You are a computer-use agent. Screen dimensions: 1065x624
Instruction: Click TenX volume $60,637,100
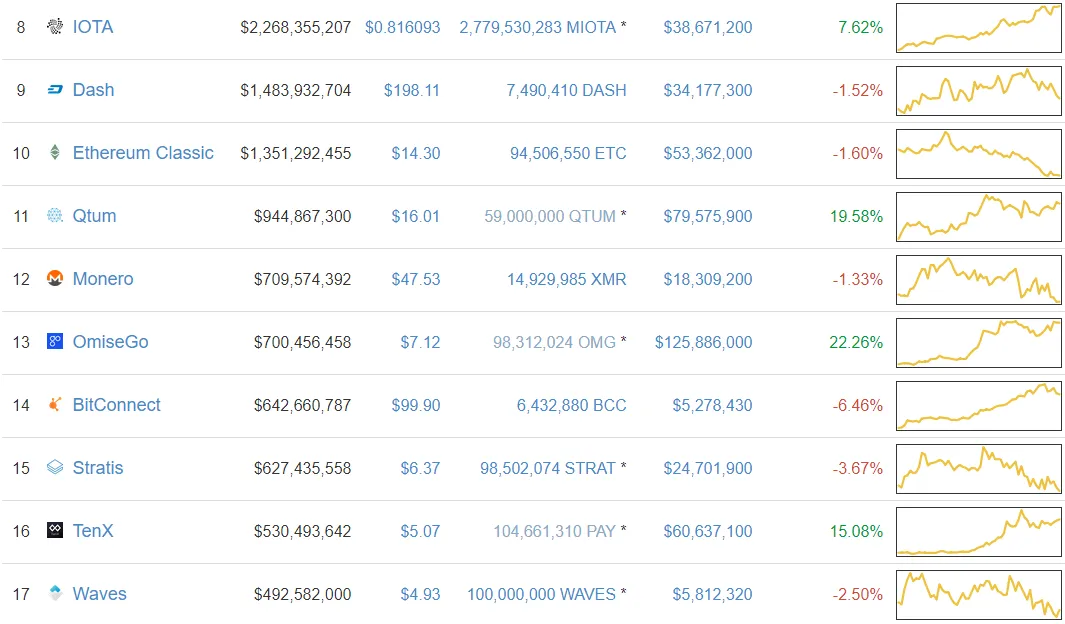708,530
